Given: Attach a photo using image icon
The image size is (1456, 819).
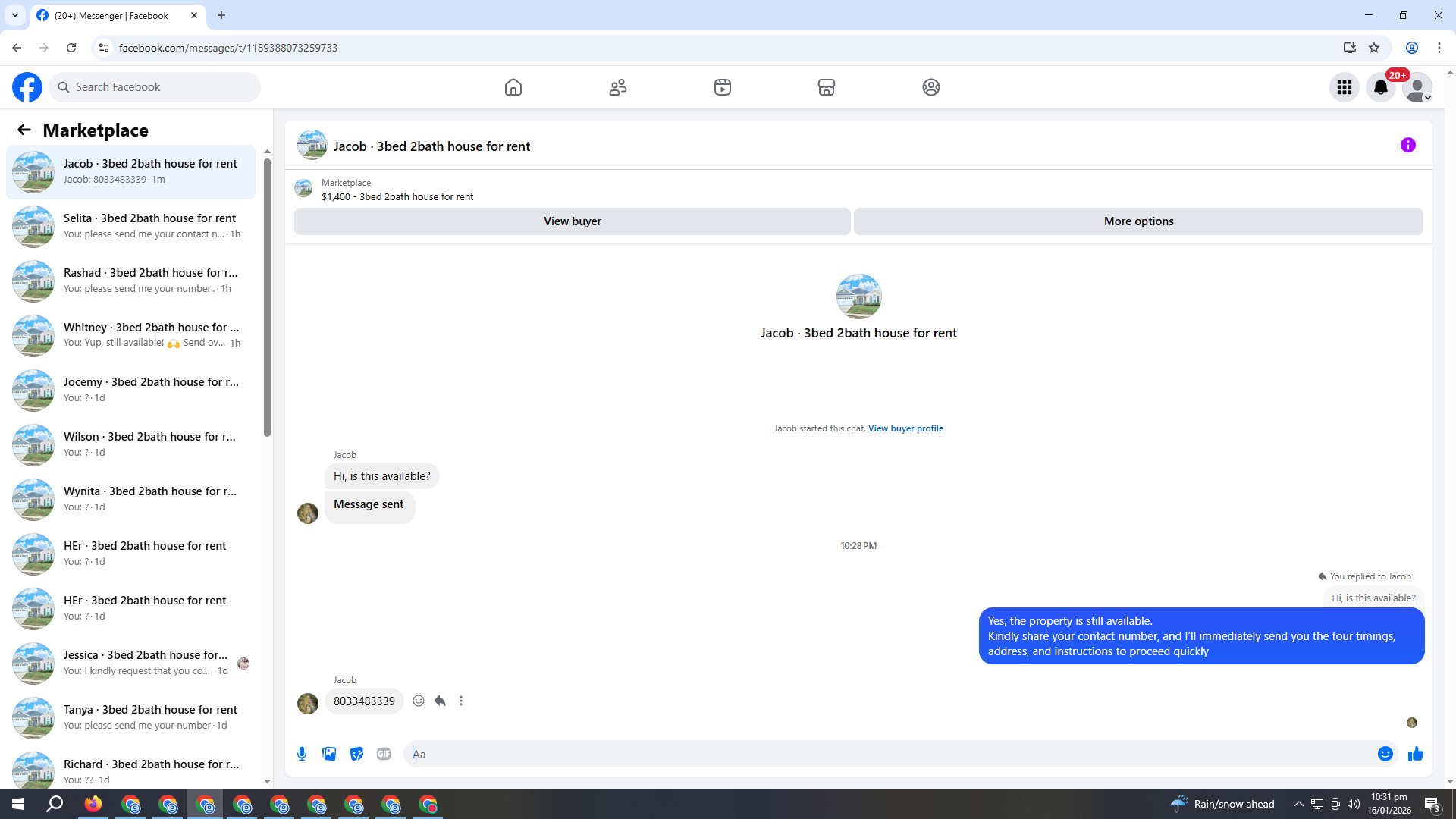Looking at the screenshot, I should point(329,754).
